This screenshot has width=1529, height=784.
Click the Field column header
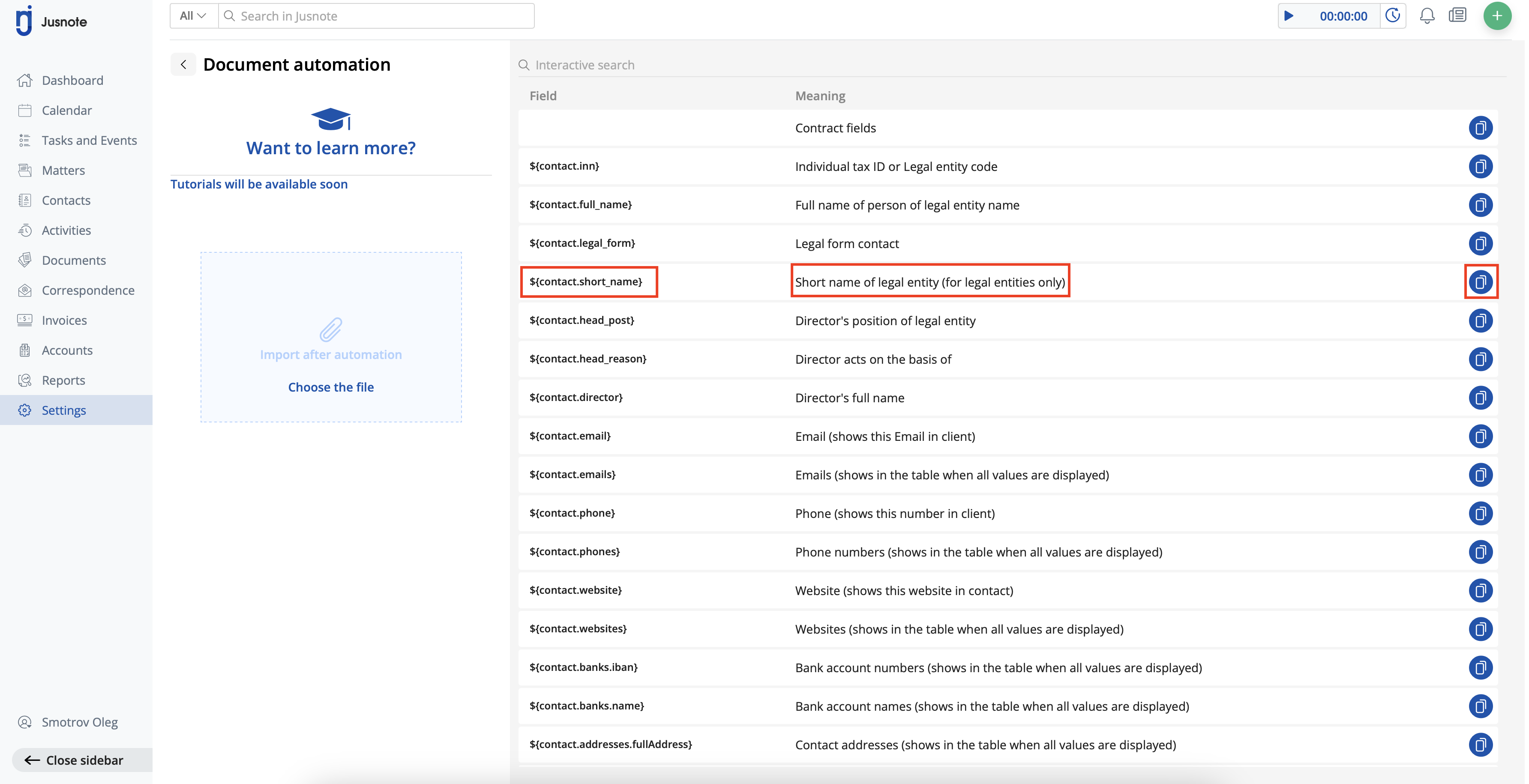pos(543,96)
